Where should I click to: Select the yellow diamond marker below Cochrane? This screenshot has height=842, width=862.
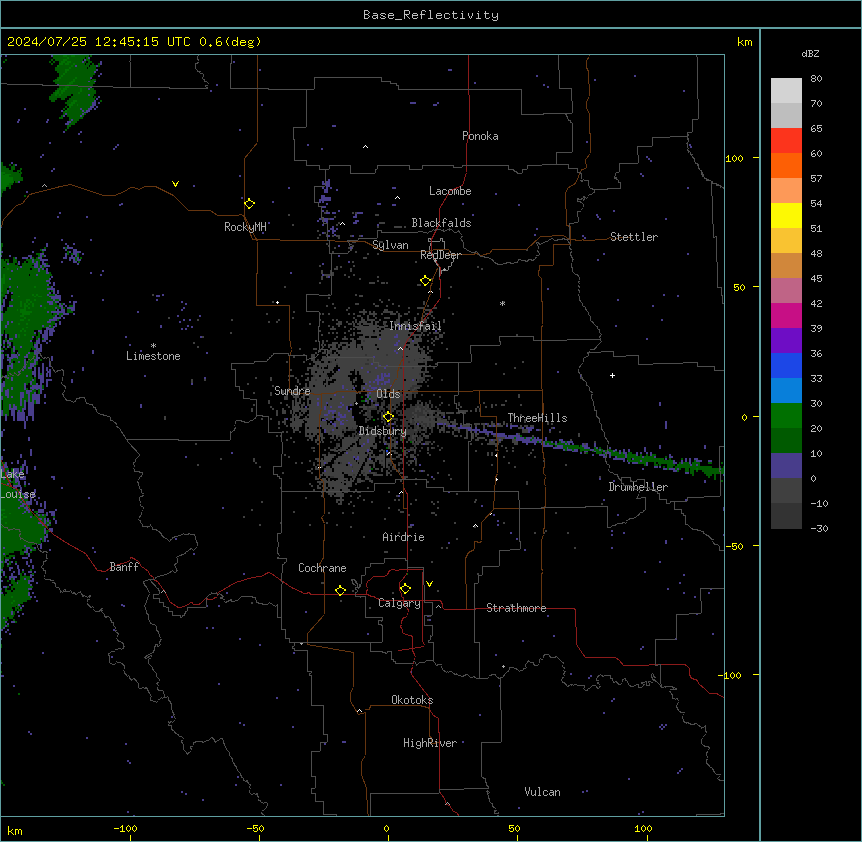pyautogui.click(x=340, y=590)
